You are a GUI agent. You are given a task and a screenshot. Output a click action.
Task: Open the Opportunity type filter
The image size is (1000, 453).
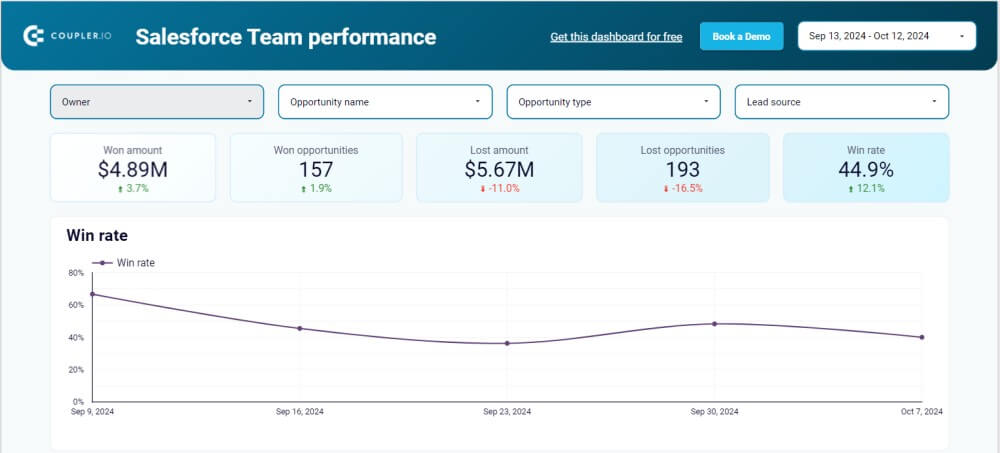(613, 102)
